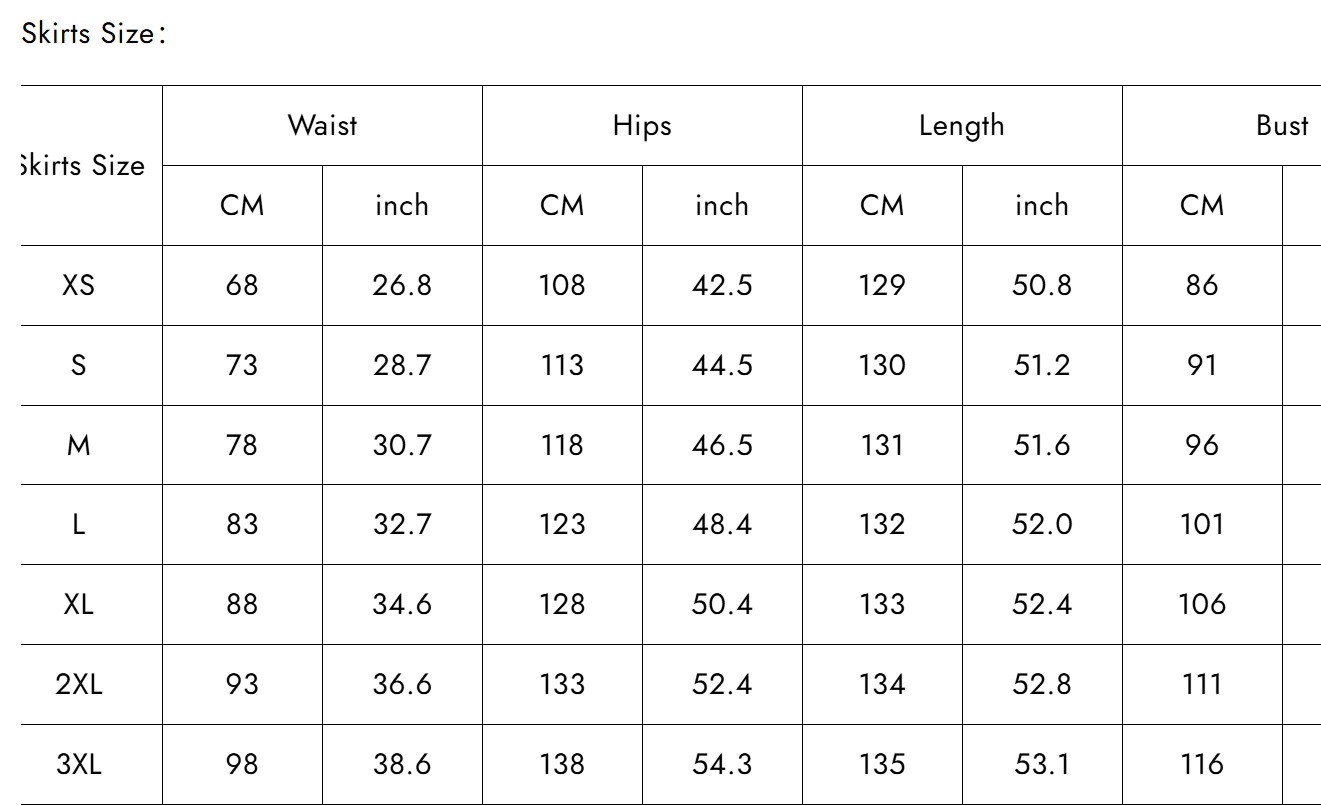Viewport: 1321px width, 805px height.
Task: Click the hips CM value 108
Action: tap(562, 285)
